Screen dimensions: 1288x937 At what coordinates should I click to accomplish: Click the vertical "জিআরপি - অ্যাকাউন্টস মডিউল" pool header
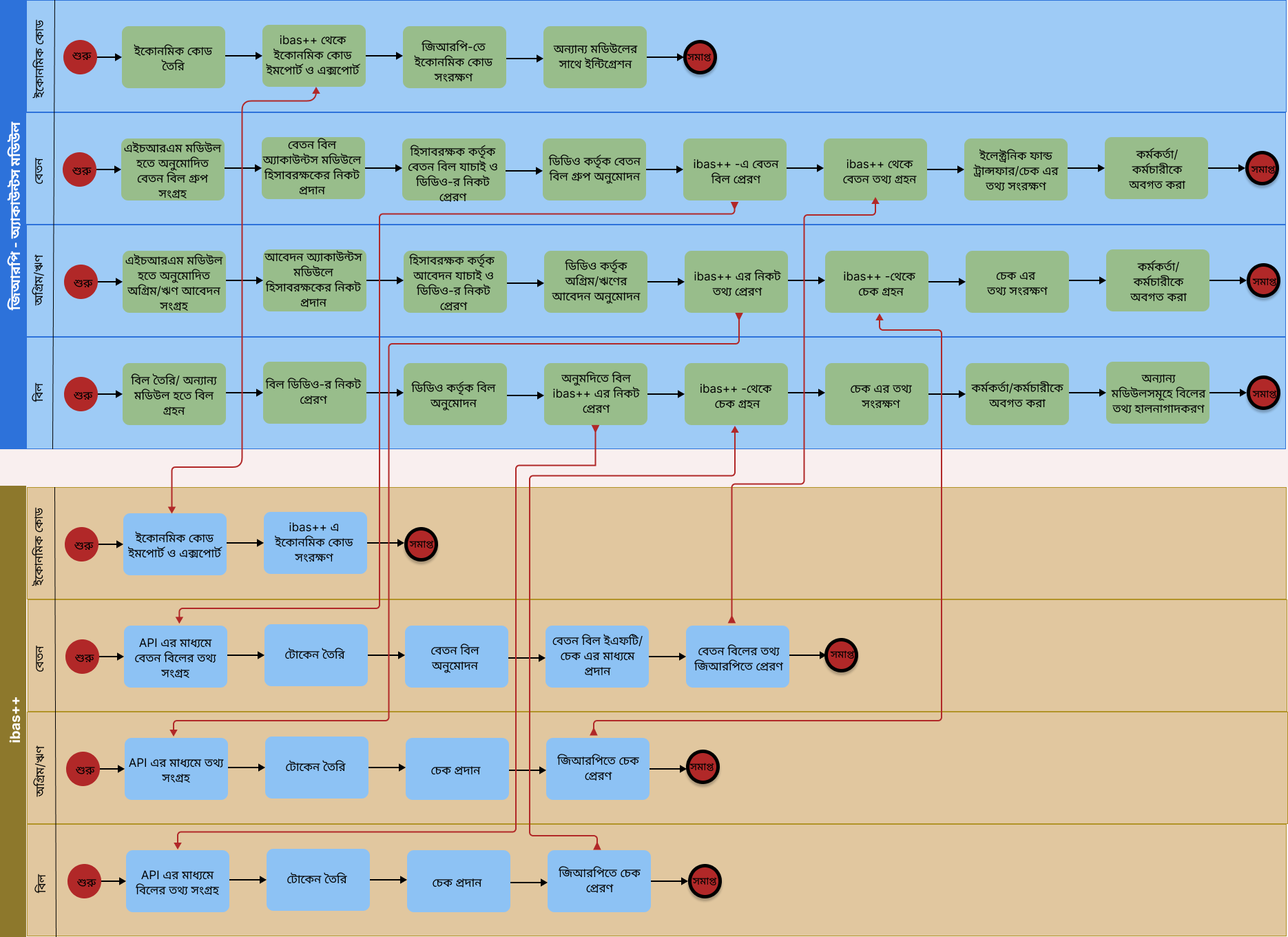tap(13, 225)
